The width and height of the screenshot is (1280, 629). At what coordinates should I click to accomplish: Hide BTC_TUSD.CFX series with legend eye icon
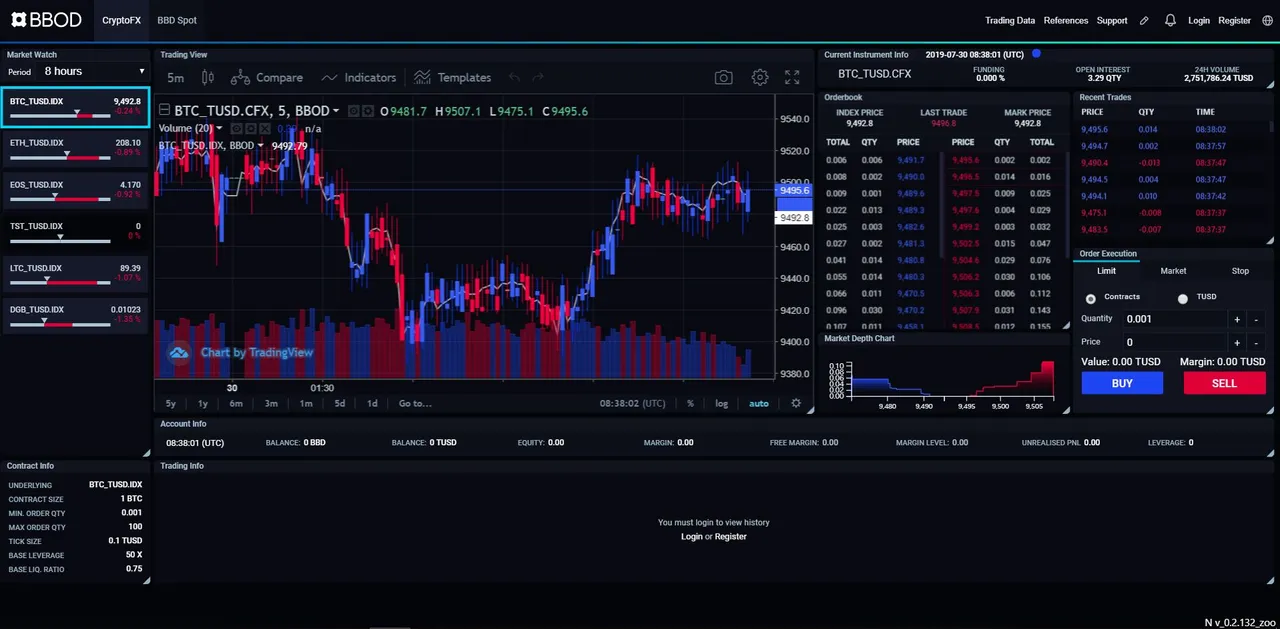pyautogui.click(x=353, y=111)
